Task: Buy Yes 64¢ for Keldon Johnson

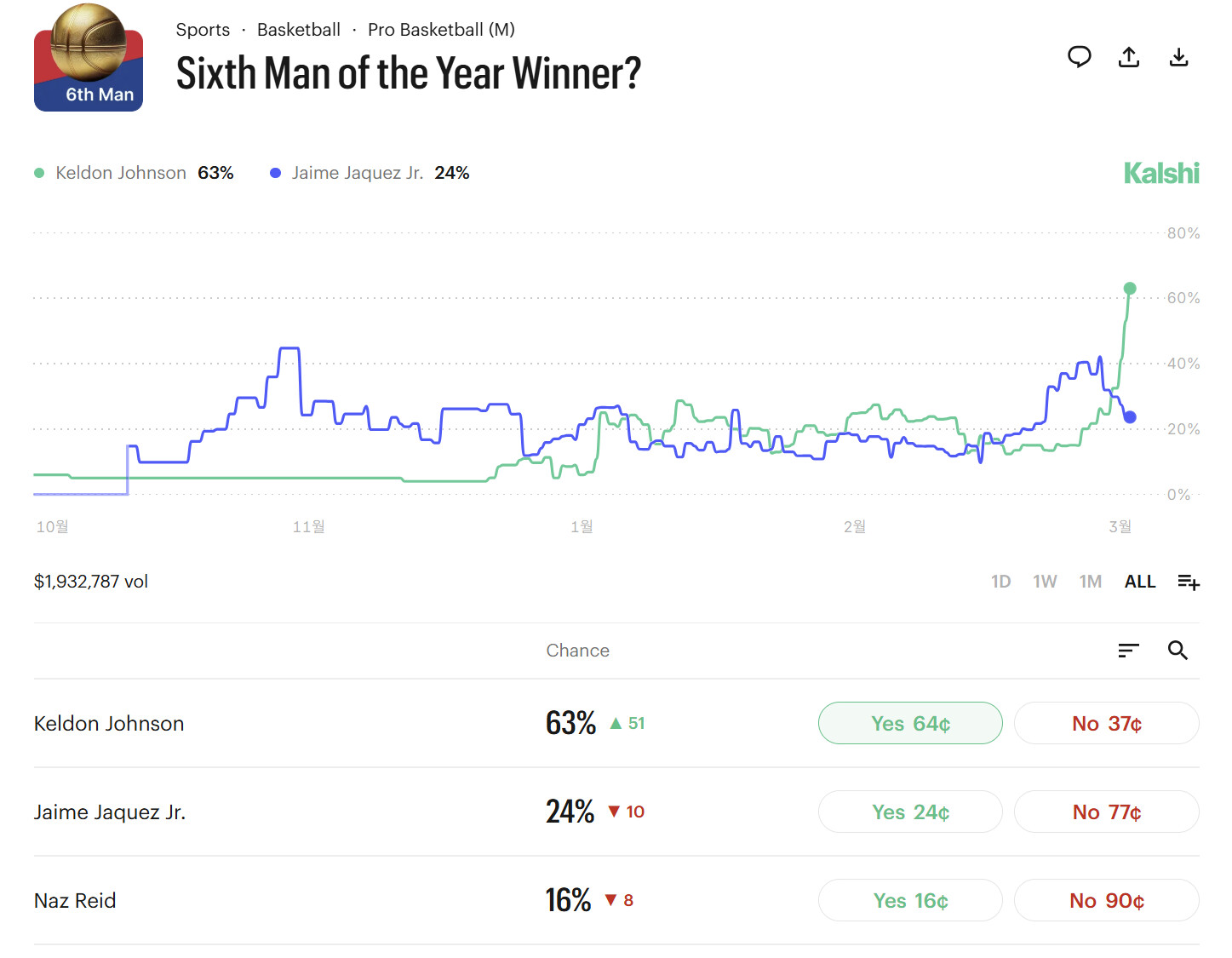Action: [910, 723]
